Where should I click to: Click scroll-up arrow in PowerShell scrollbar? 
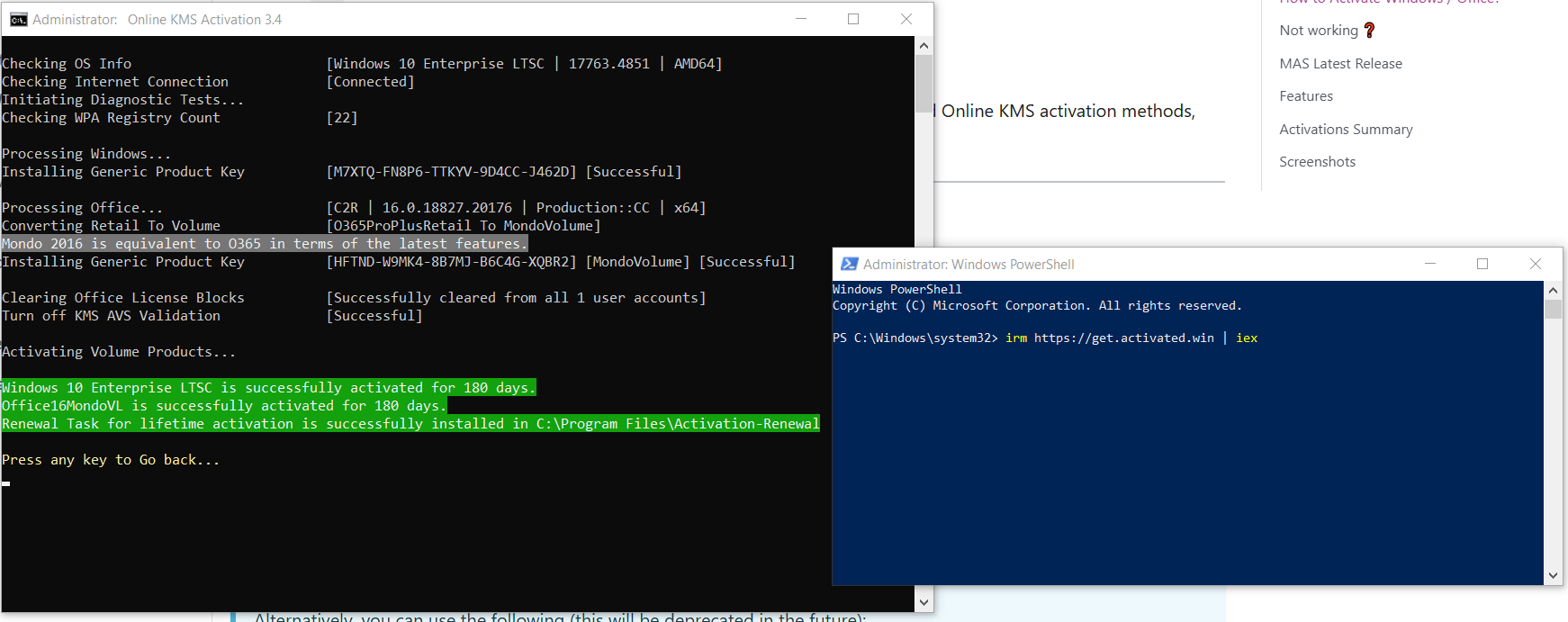click(1553, 290)
